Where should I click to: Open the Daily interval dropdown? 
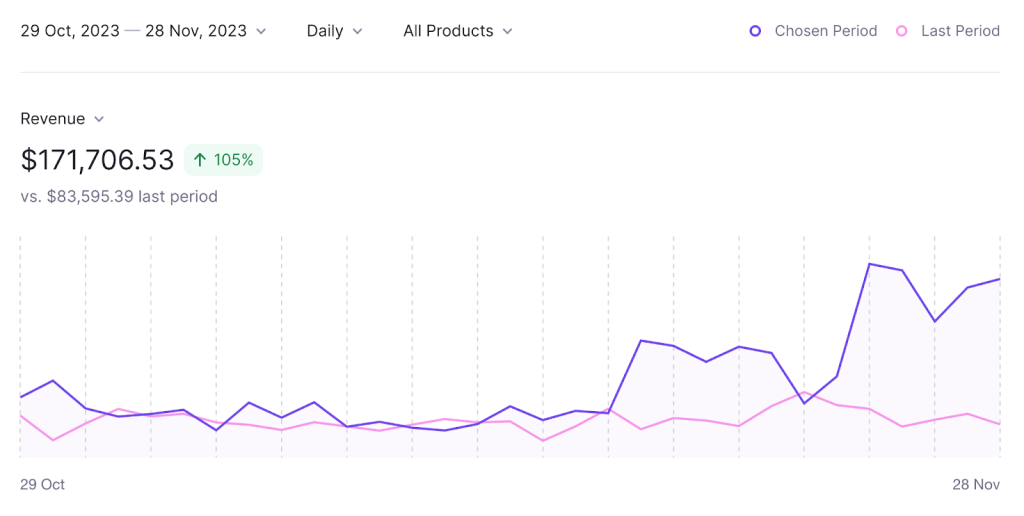pos(325,31)
